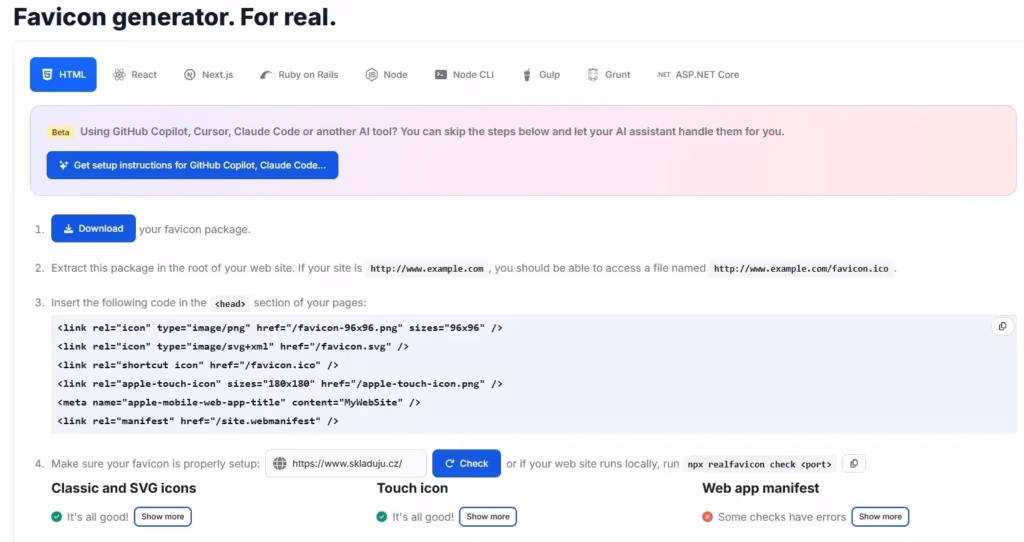Click the React atom icon
The height and width of the screenshot is (542, 1024).
point(119,75)
